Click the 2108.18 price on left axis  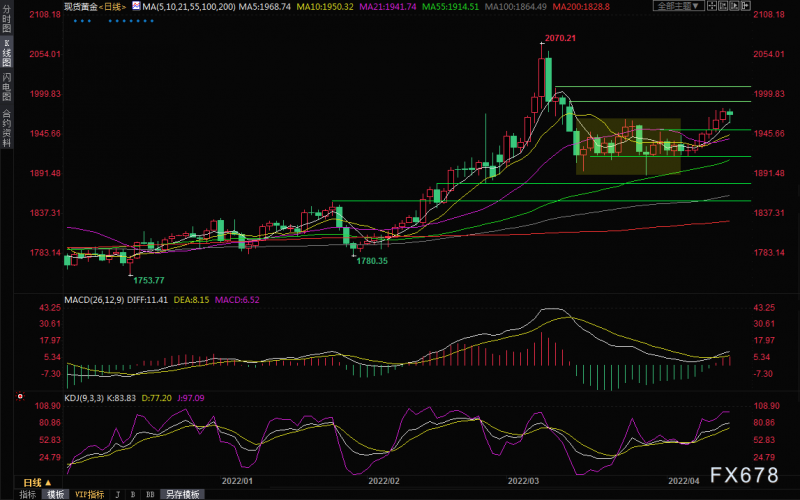point(45,14)
